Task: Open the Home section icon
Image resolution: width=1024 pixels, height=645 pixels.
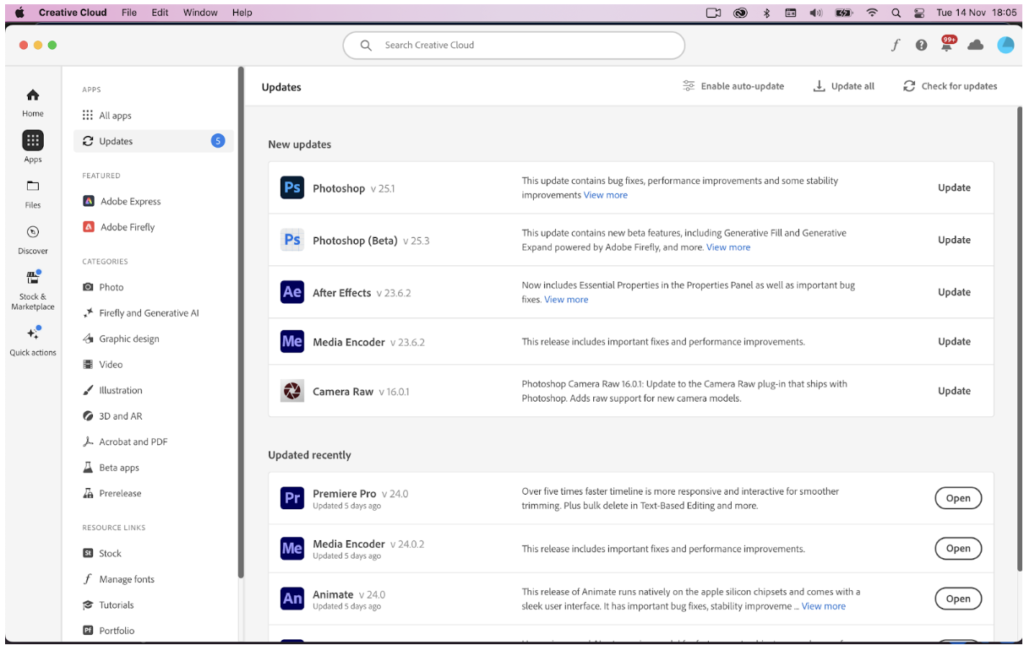Action: tap(33, 95)
